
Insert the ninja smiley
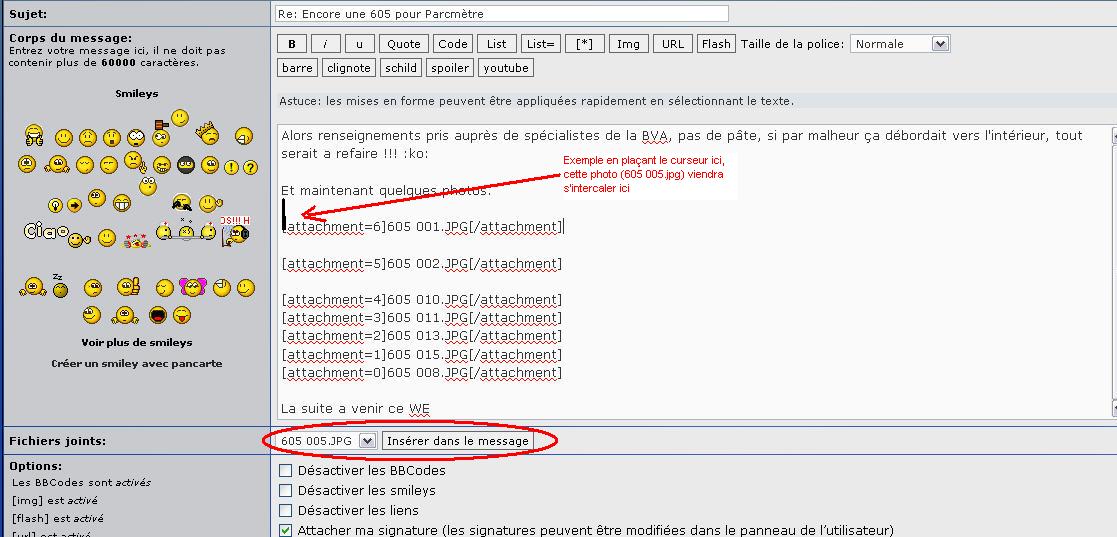tap(185, 165)
